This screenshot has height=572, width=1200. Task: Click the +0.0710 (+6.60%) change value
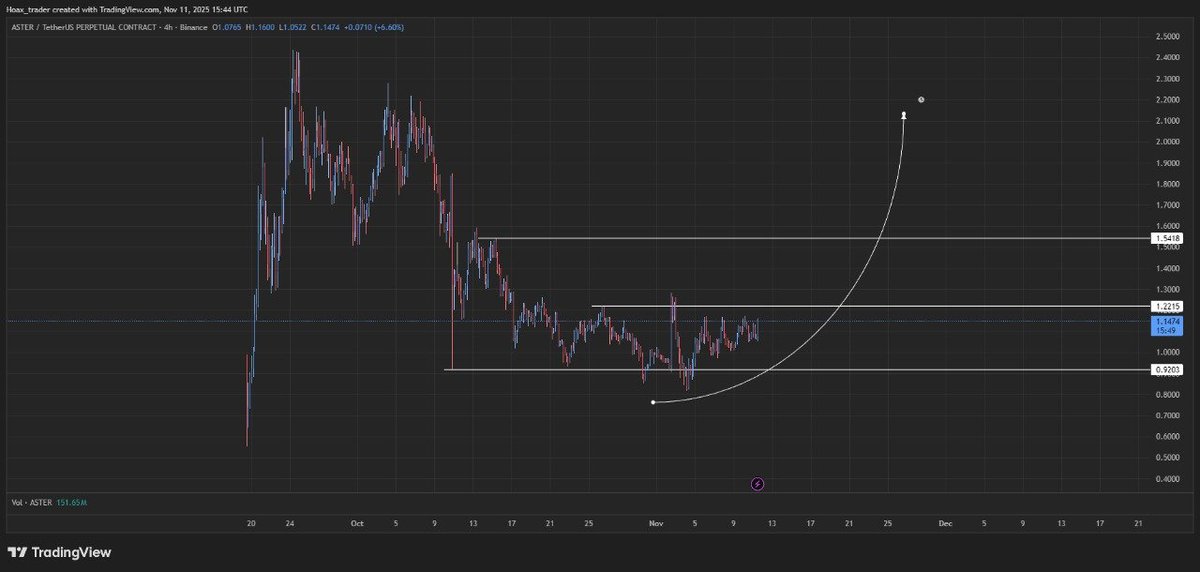(x=373, y=27)
